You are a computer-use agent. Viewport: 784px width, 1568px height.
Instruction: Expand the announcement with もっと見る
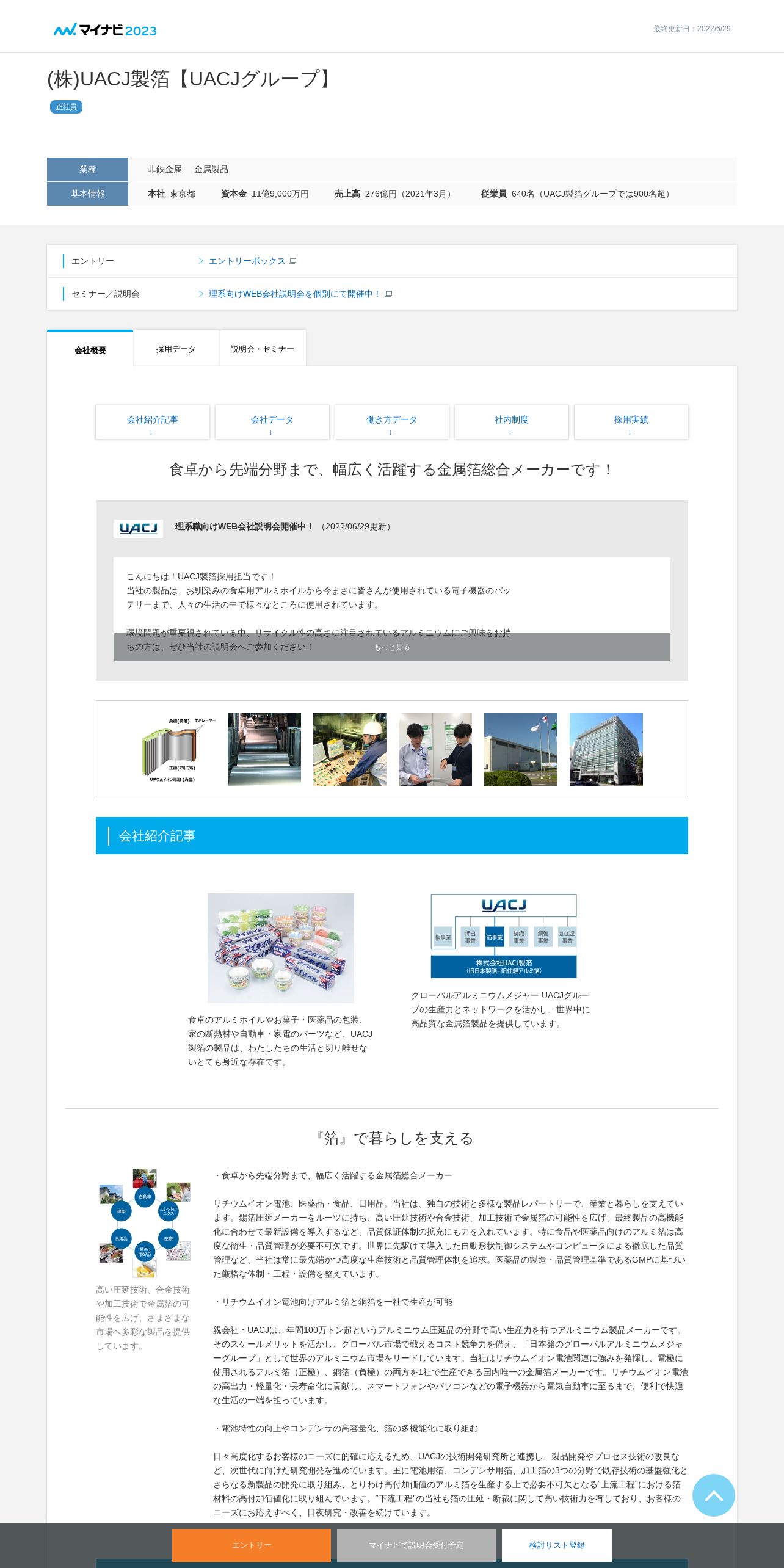[392, 647]
